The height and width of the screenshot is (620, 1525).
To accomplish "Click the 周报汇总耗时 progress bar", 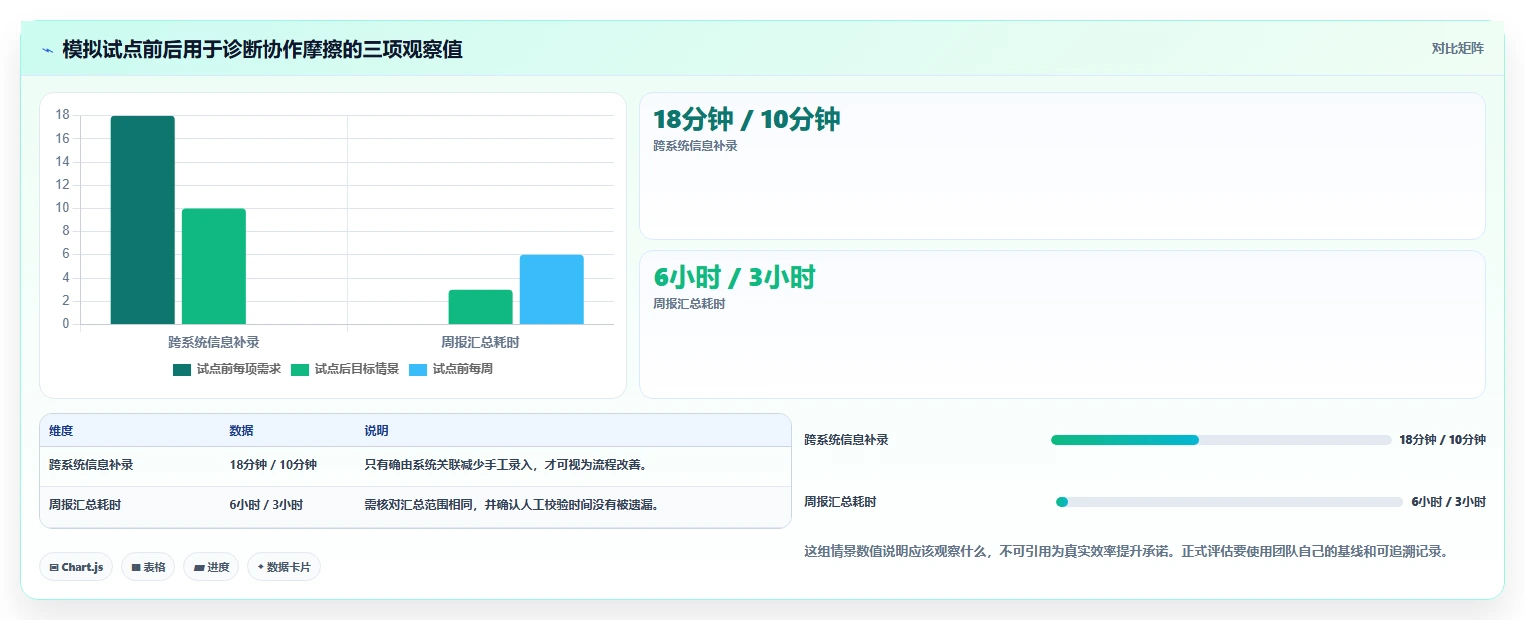I will point(1229,502).
